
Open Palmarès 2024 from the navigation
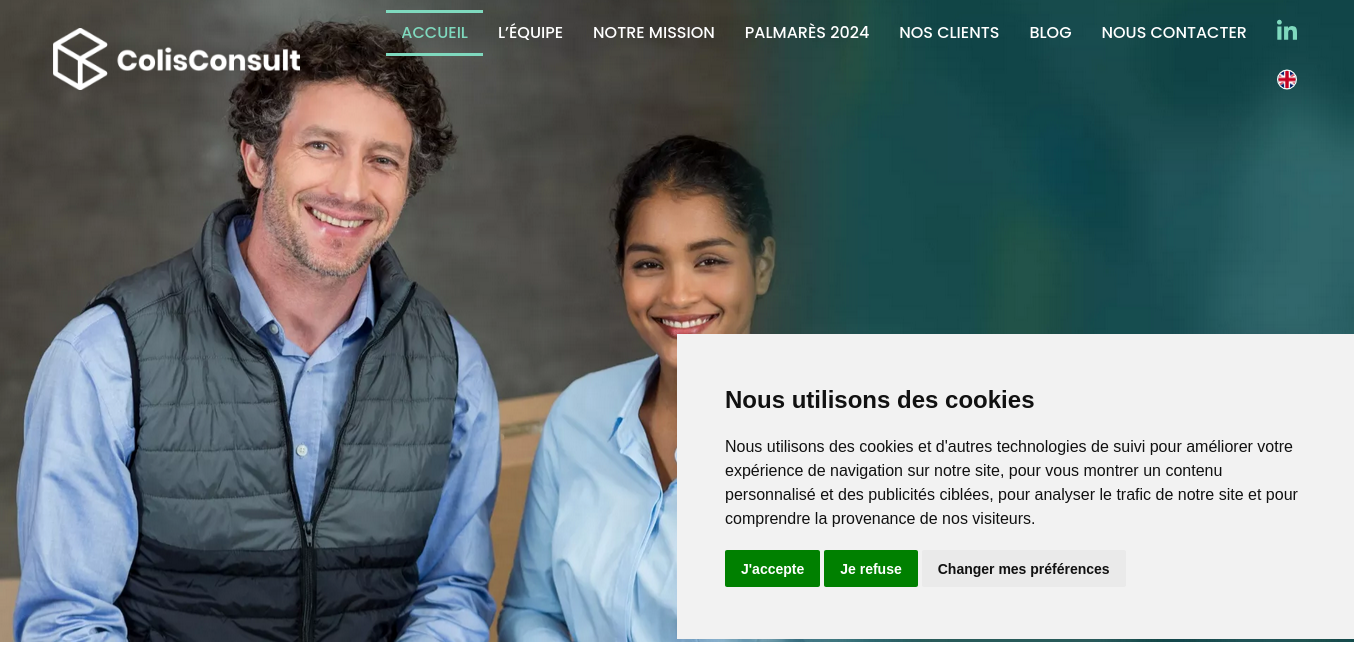click(807, 32)
